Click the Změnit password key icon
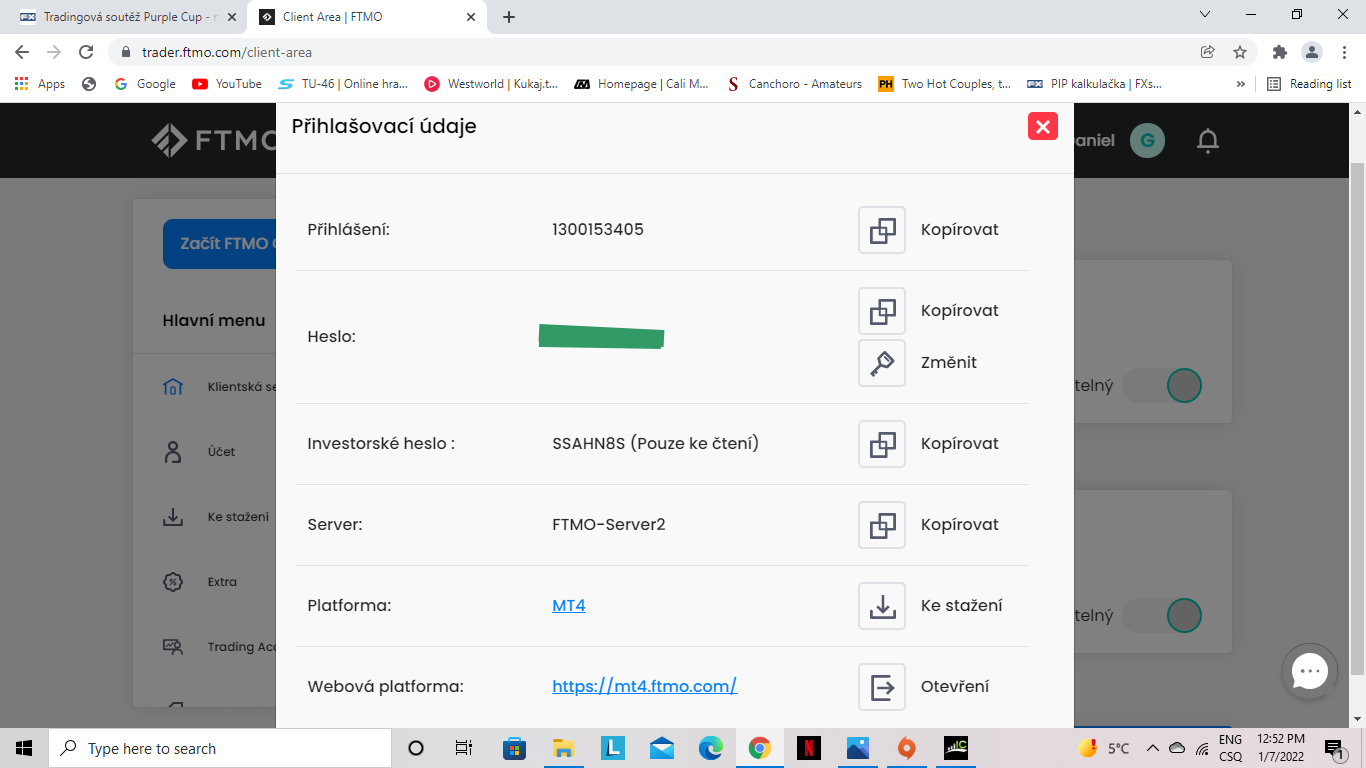The width and height of the screenshot is (1366, 768). coord(882,363)
